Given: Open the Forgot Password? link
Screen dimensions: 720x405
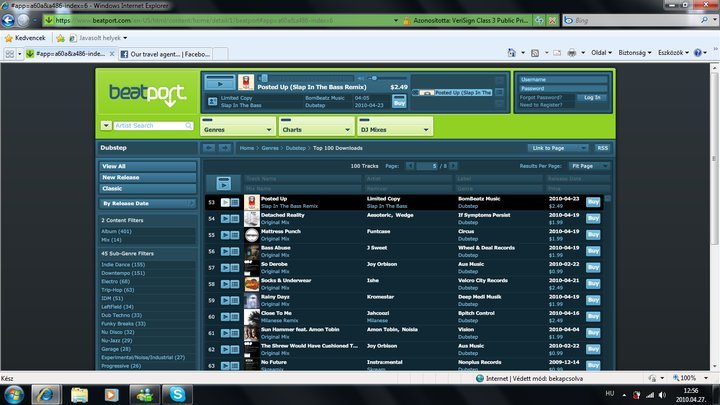Looking at the screenshot, I should click(x=540, y=97).
